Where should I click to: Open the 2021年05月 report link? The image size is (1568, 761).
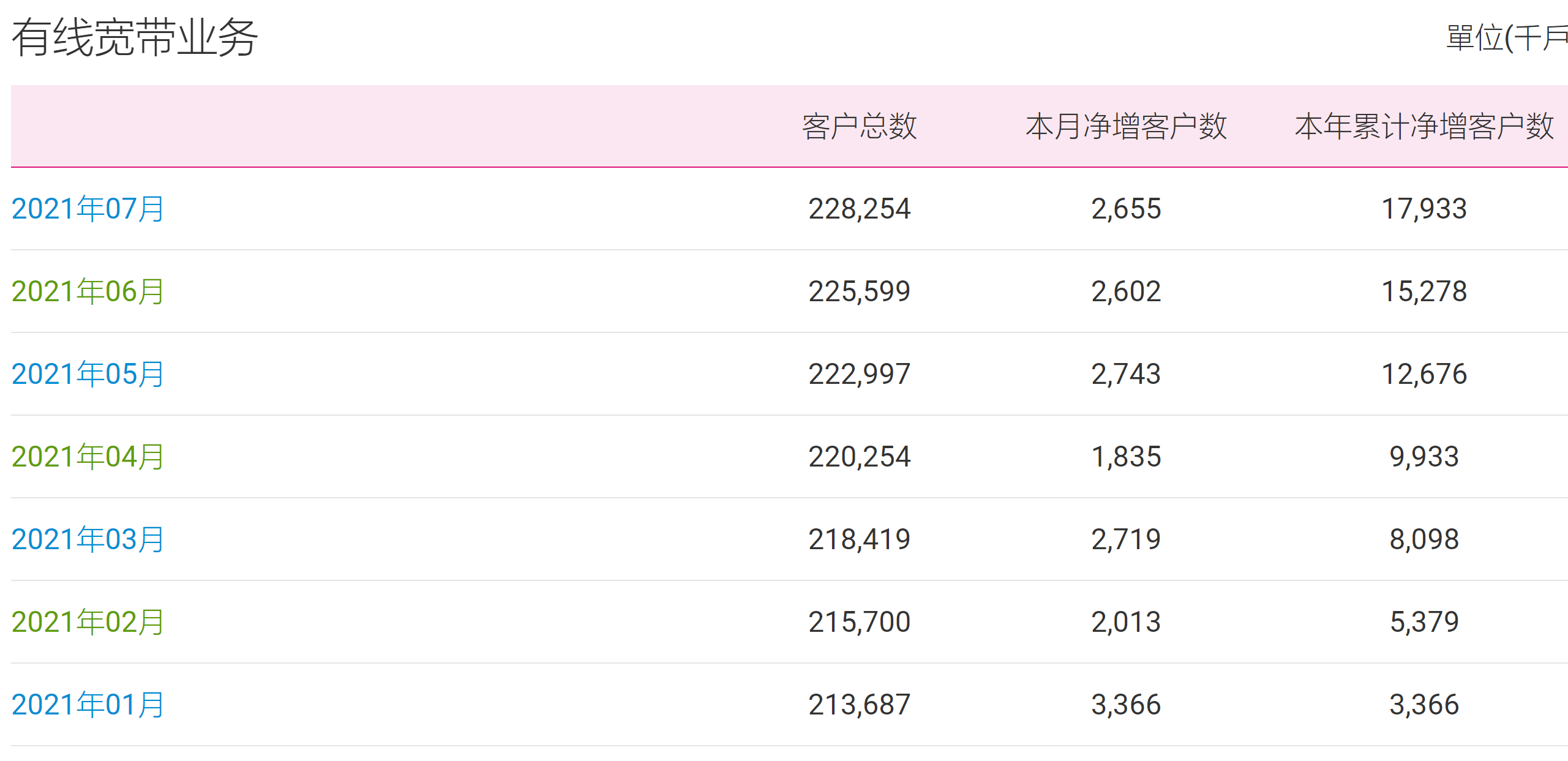[x=88, y=374]
